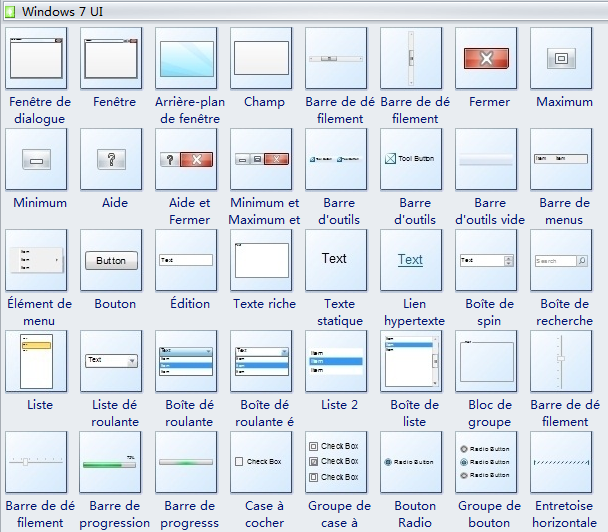Choose the Liste 2 shape

336,361
